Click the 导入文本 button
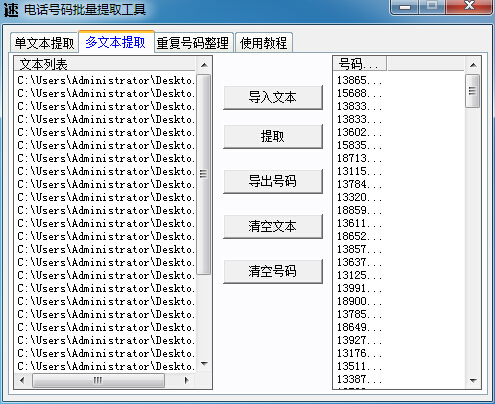The image size is (495, 404). click(x=273, y=97)
